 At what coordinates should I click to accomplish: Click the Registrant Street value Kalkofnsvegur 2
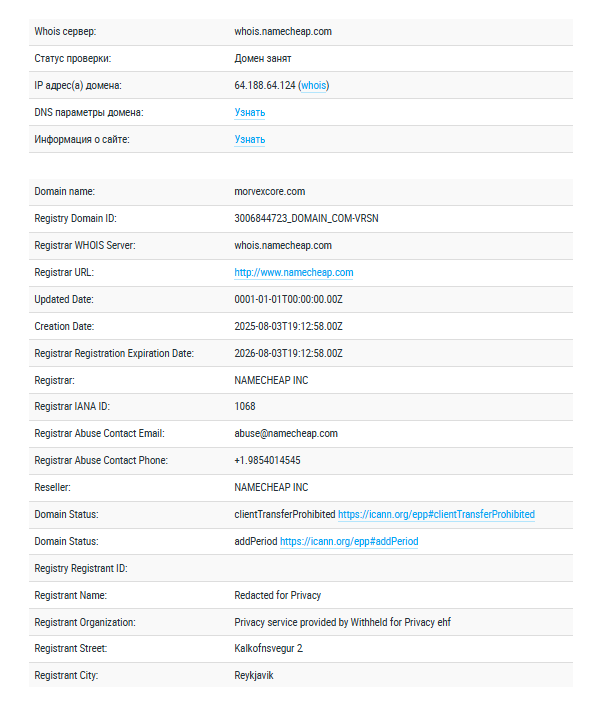pyautogui.click(x=269, y=648)
